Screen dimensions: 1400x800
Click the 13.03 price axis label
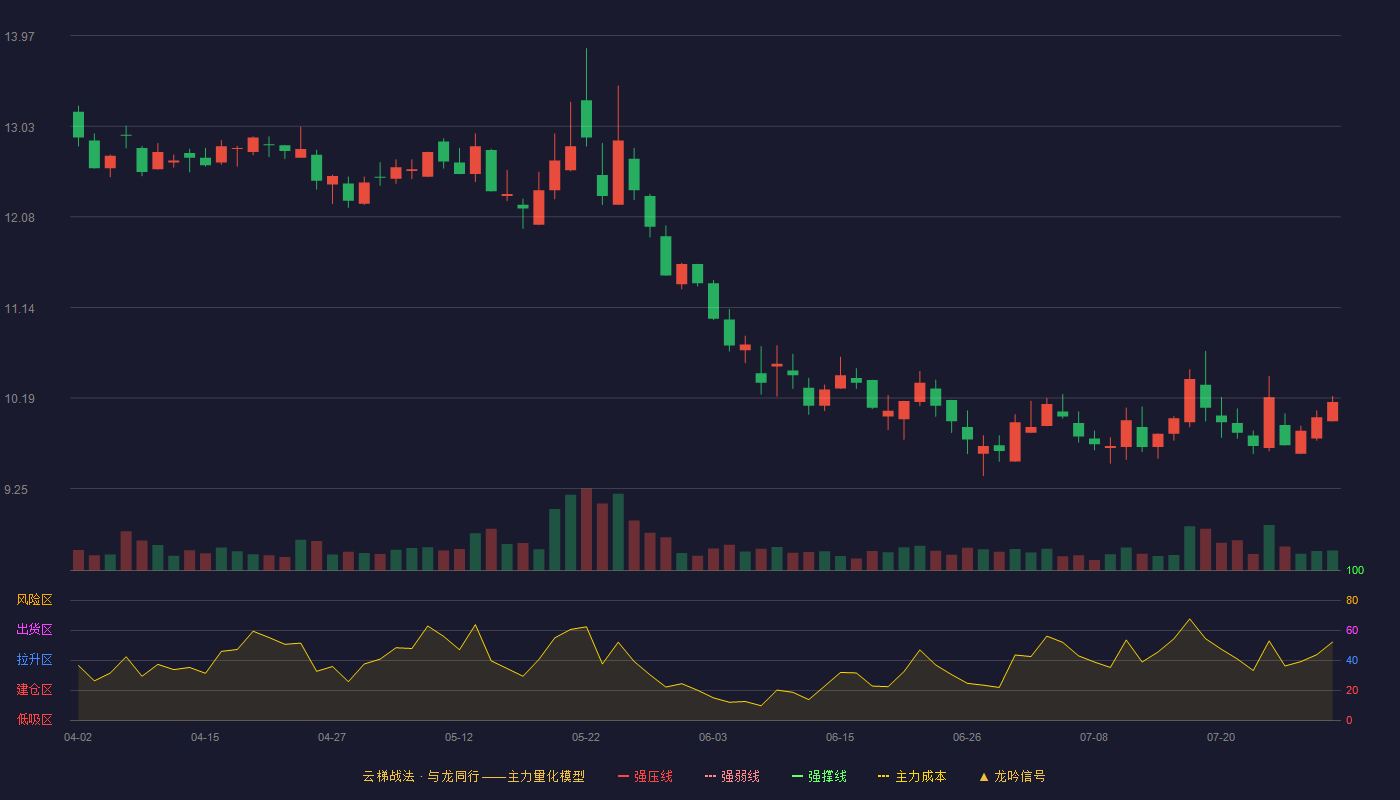[x=19, y=127]
